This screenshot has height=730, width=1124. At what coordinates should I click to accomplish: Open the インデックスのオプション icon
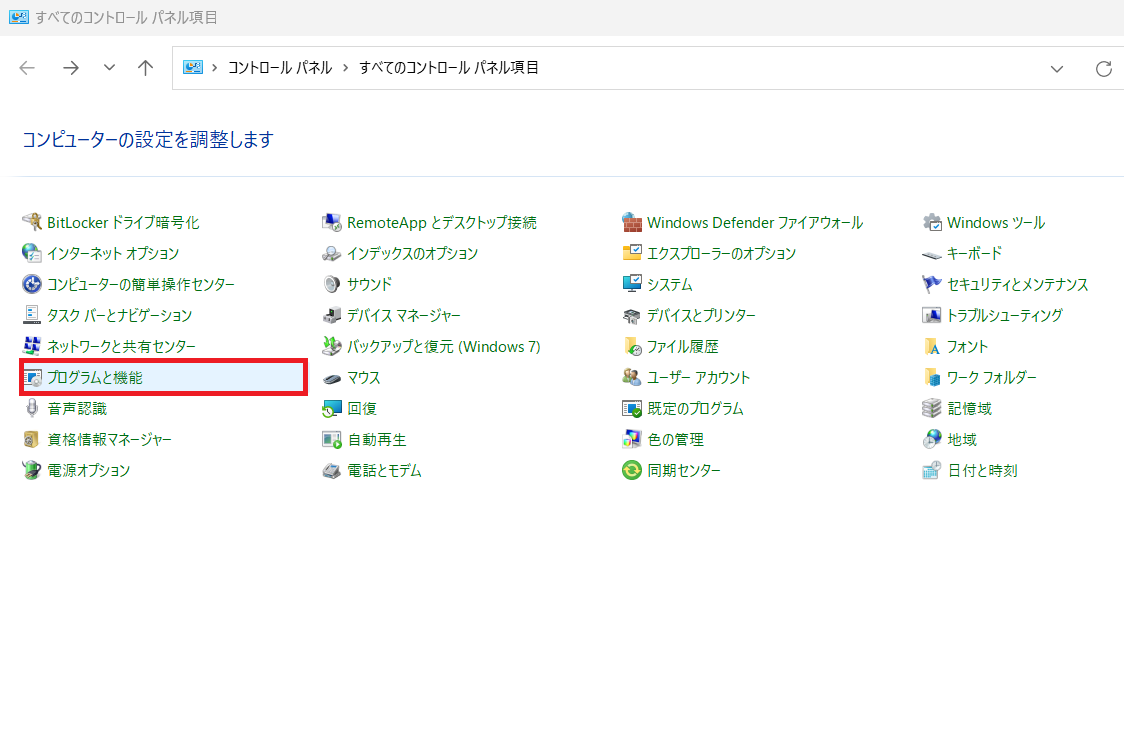(x=331, y=253)
